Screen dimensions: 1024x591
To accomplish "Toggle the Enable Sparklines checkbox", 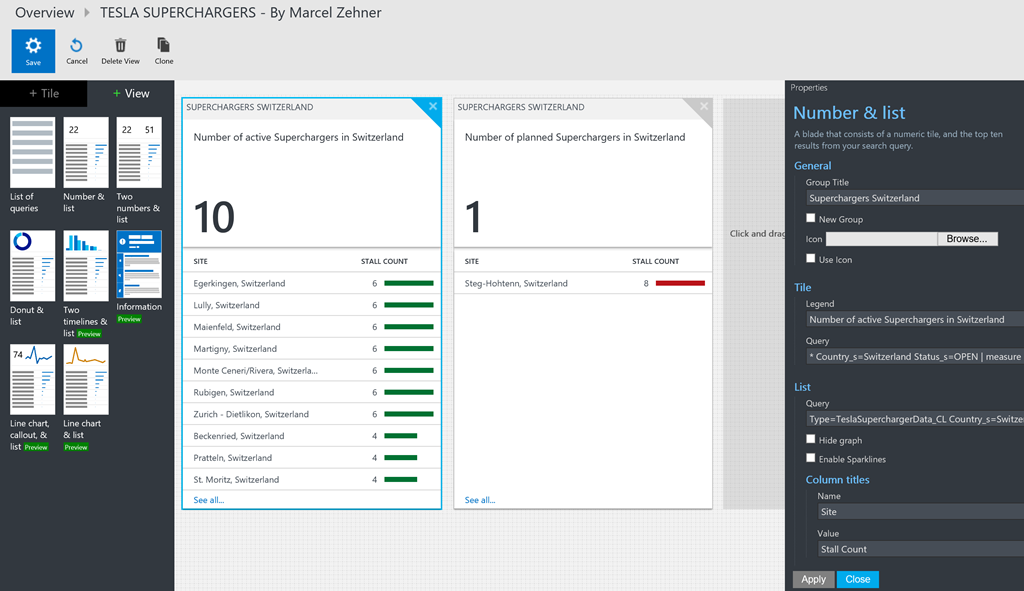I will (811, 459).
